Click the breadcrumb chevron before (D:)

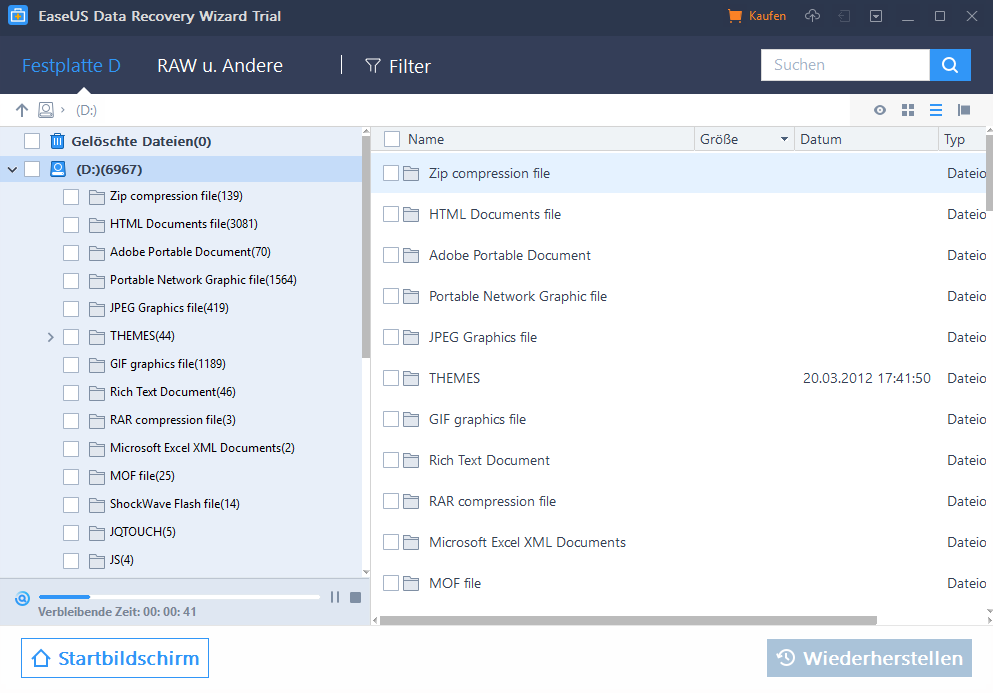pyautogui.click(x=63, y=110)
